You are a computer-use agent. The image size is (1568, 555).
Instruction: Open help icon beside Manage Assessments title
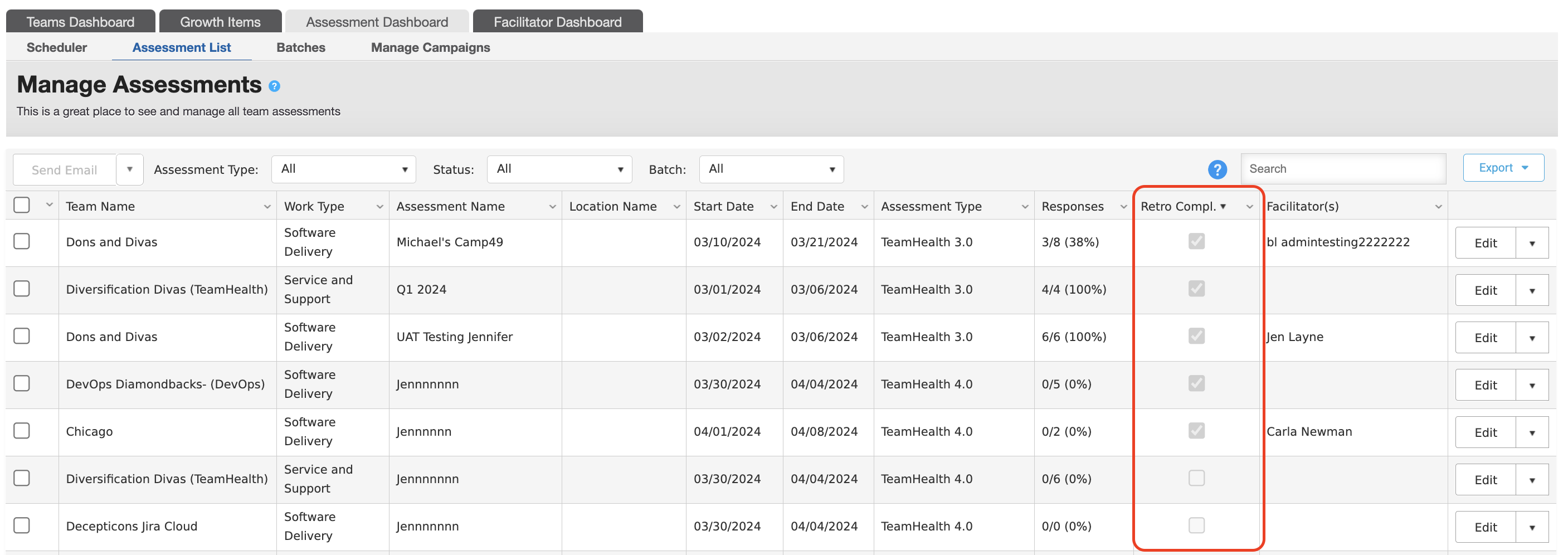(275, 86)
